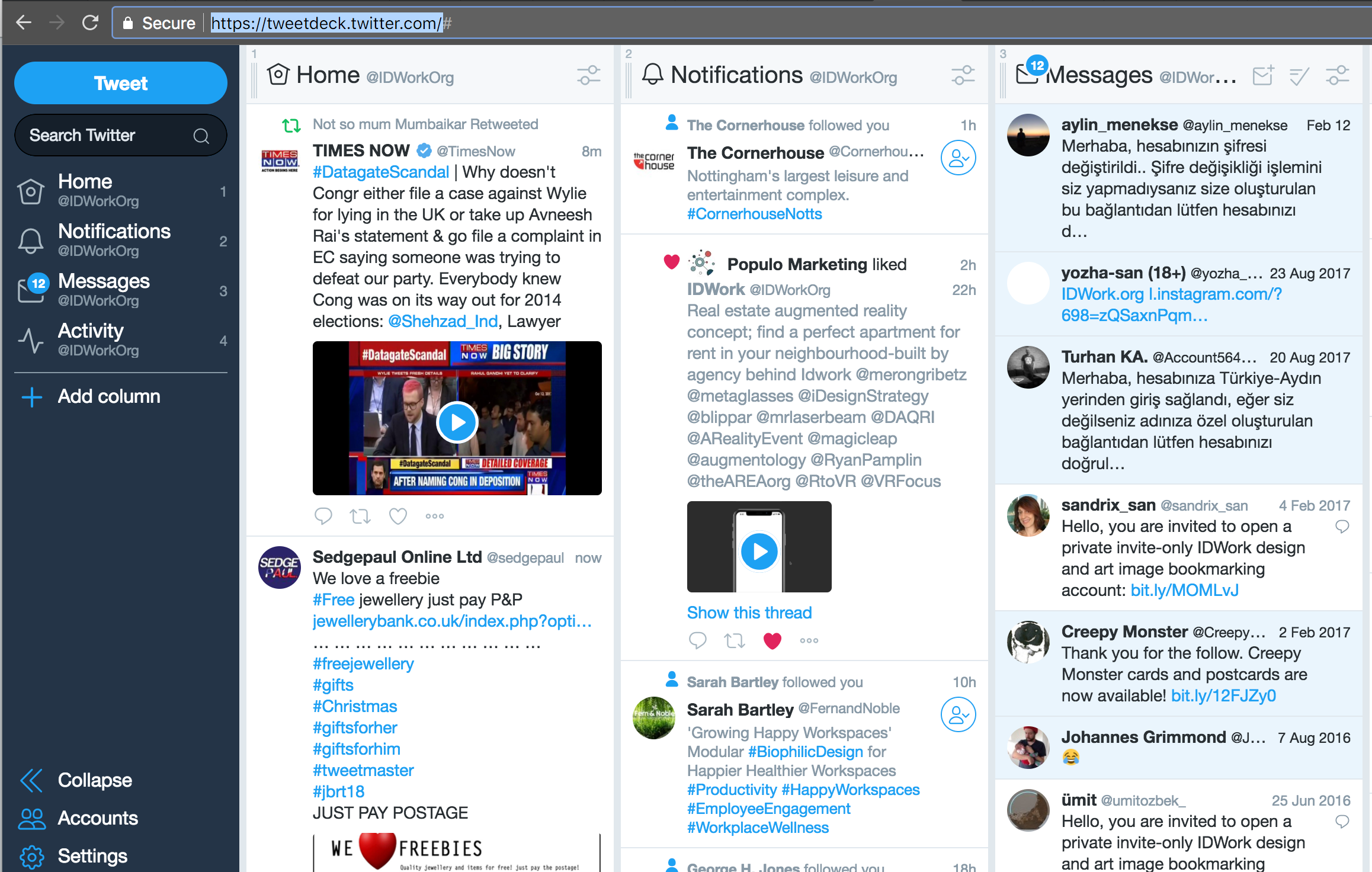The height and width of the screenshot is (872, 1372).
Task: Click Creepy Monster avatar
Action: point(1028,642)
